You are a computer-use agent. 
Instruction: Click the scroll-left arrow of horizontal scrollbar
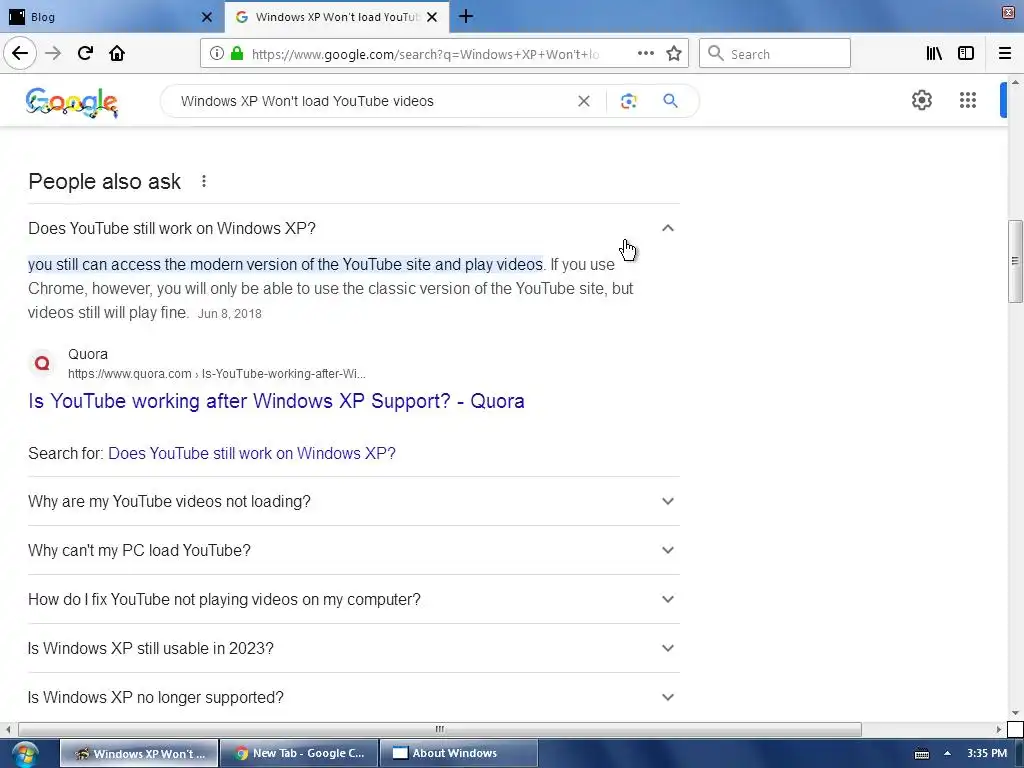8,729
